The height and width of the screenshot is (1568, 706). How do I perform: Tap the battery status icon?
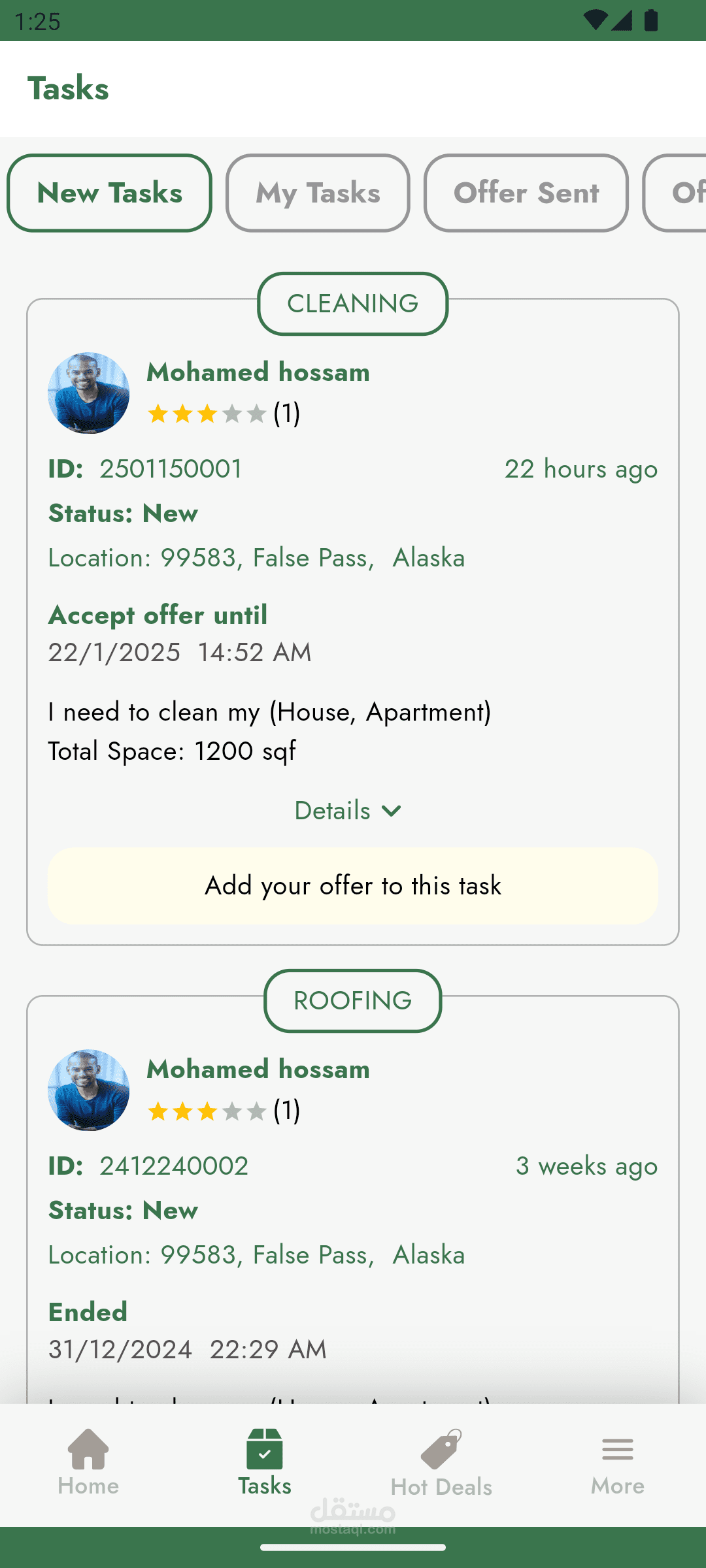click(651, 20)
